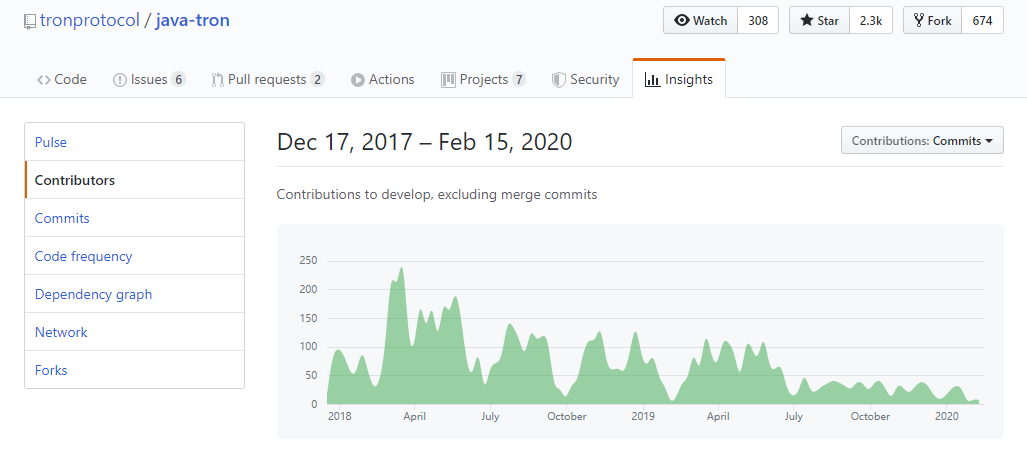
Task: Star the repository
Action: (819, 20)
